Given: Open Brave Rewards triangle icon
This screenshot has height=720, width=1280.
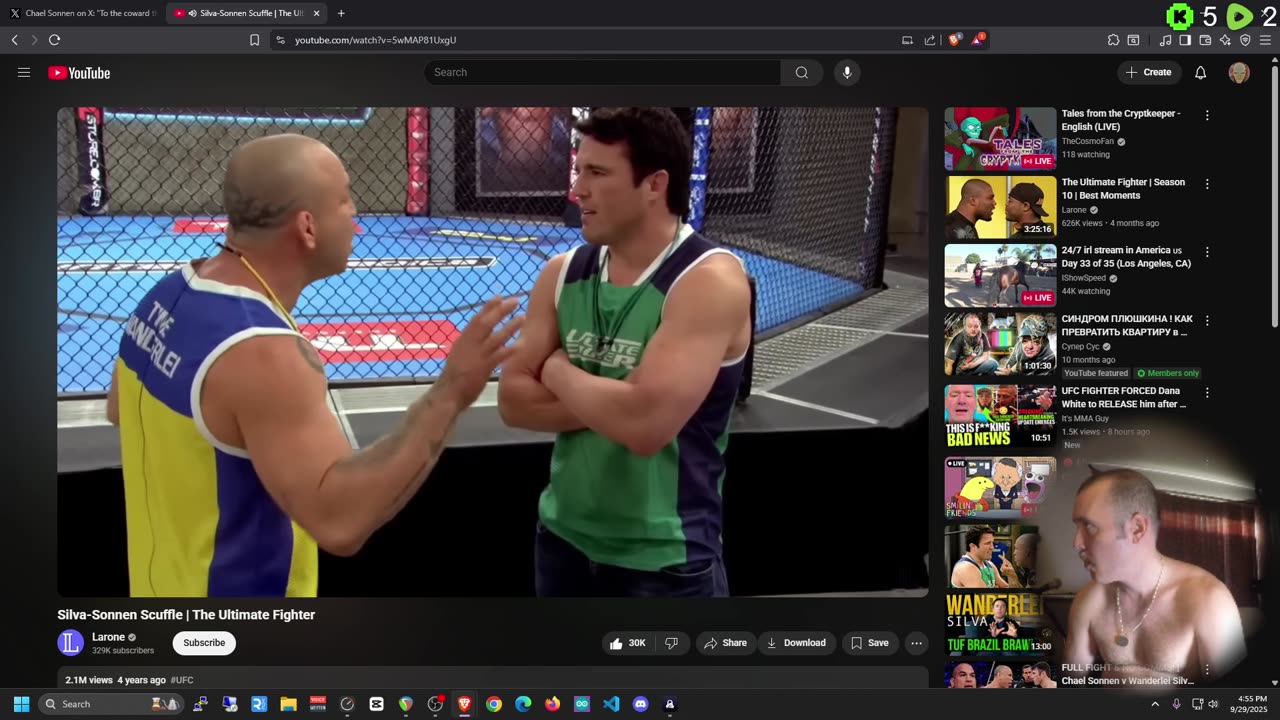Looking at the screenshot, I should (977, 40).
